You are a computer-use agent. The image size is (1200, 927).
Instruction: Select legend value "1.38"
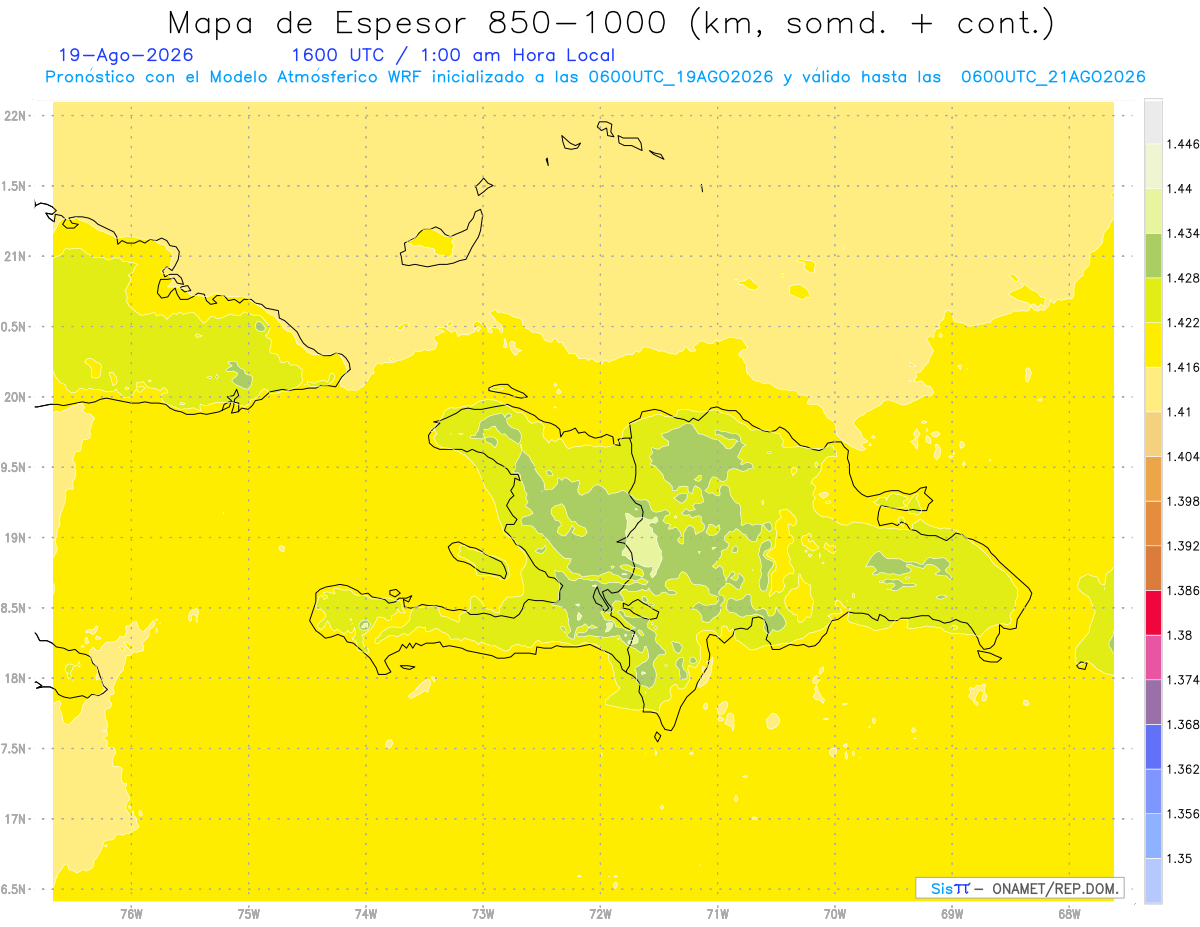point(1179,635)
